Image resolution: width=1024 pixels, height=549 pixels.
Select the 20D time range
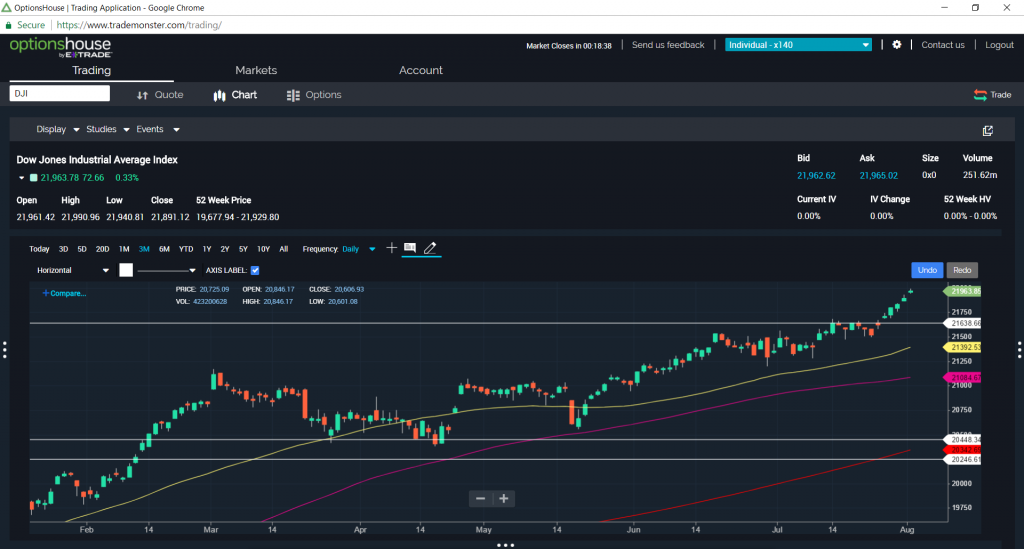103,249
